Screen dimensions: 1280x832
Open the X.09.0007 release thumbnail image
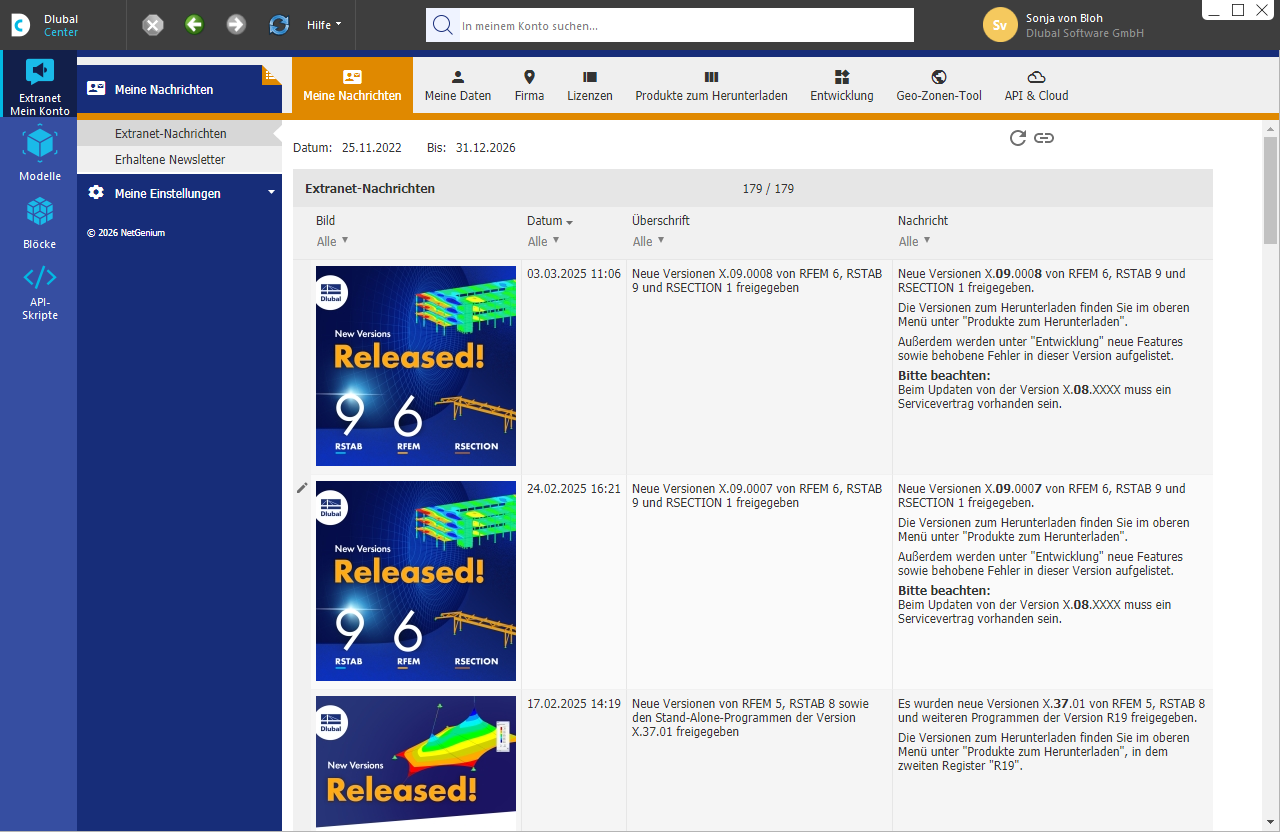pos(416,581)
